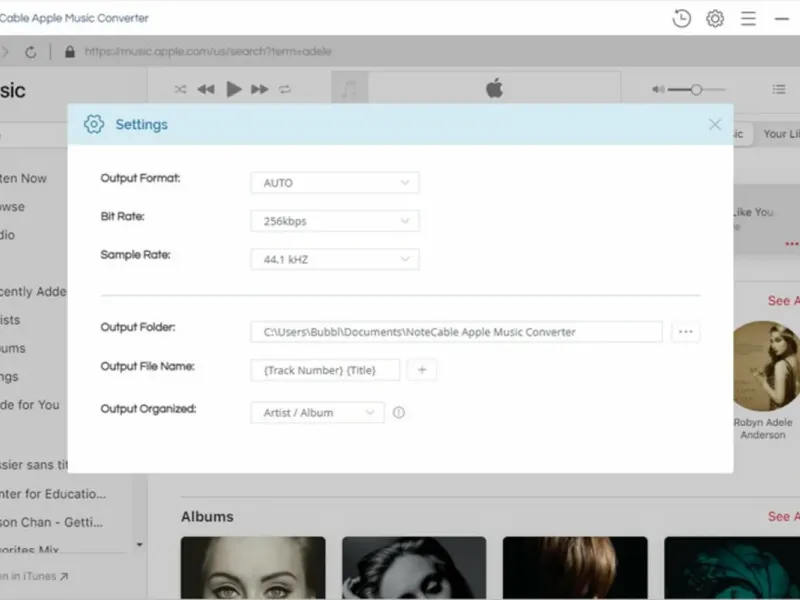The width and height of the screenshot is (800, 600).
Task: Click the Settings dialog gear icon
Action: tap(94, 124)
